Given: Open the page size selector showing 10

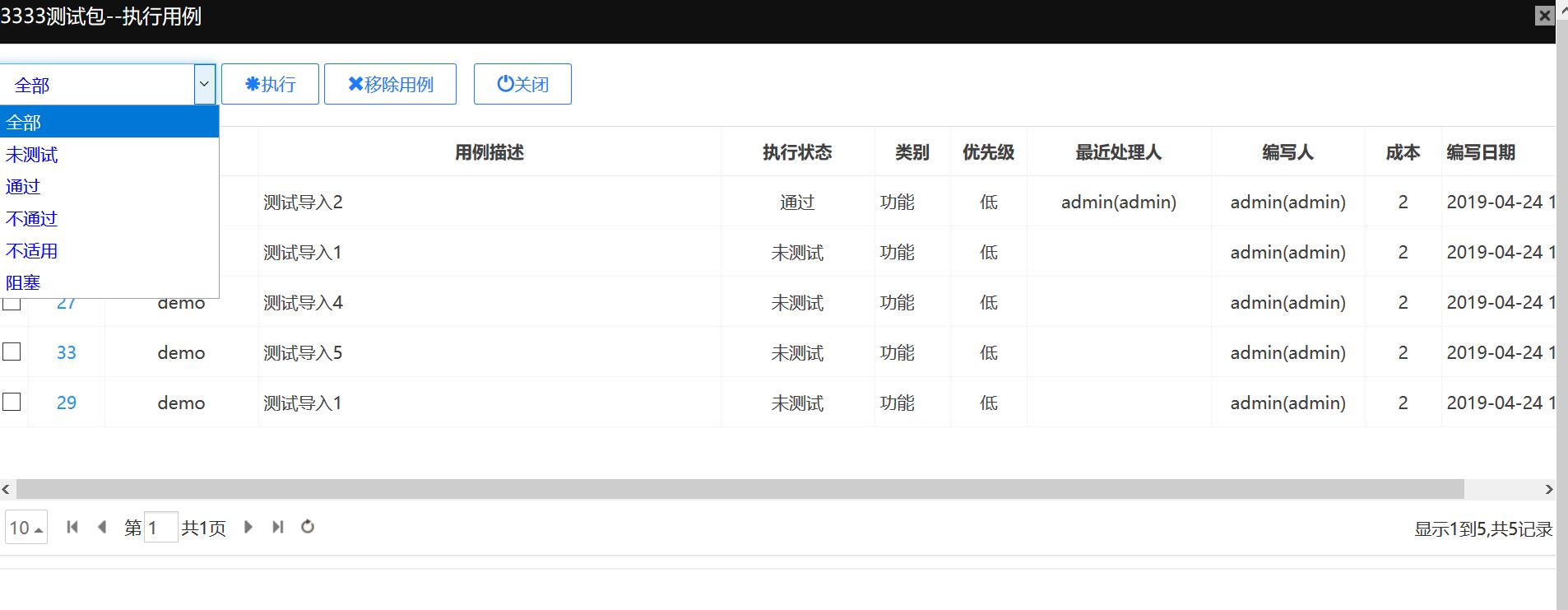Looking at the screenshot, I should click(x=26, y=528).
